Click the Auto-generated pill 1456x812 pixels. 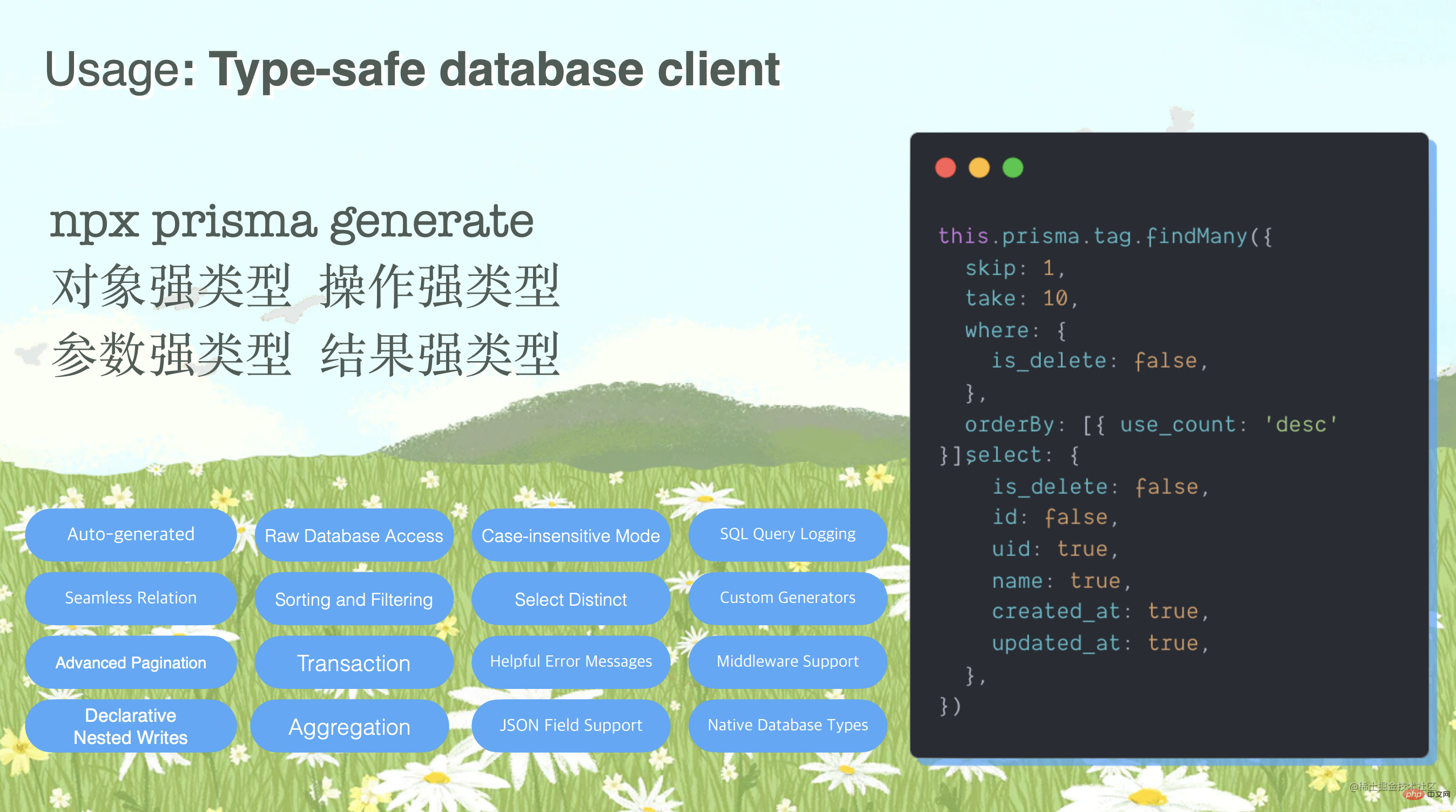(131, 534)
